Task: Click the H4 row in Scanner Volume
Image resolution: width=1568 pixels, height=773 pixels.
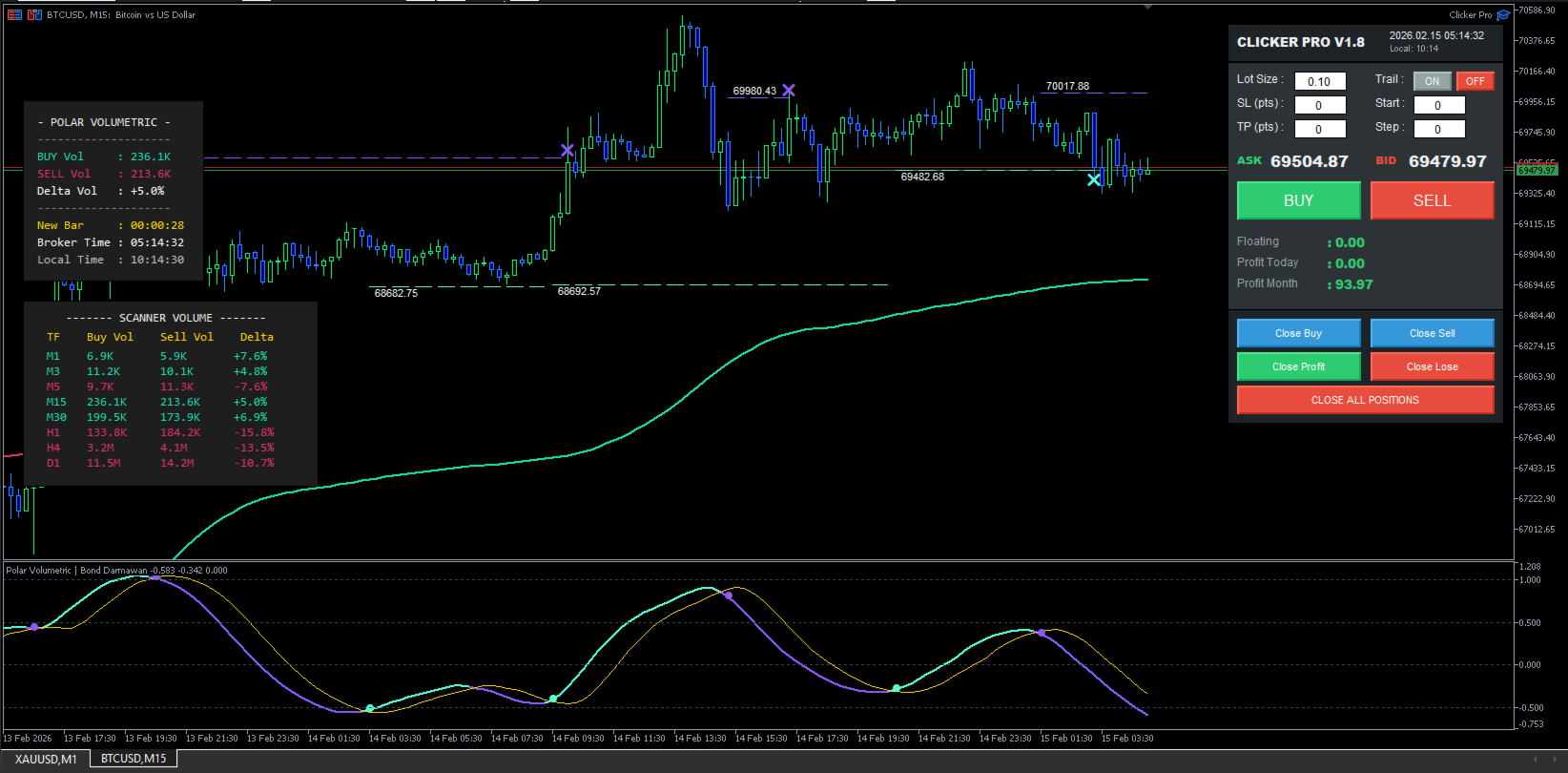Action: tap(160, 448)
